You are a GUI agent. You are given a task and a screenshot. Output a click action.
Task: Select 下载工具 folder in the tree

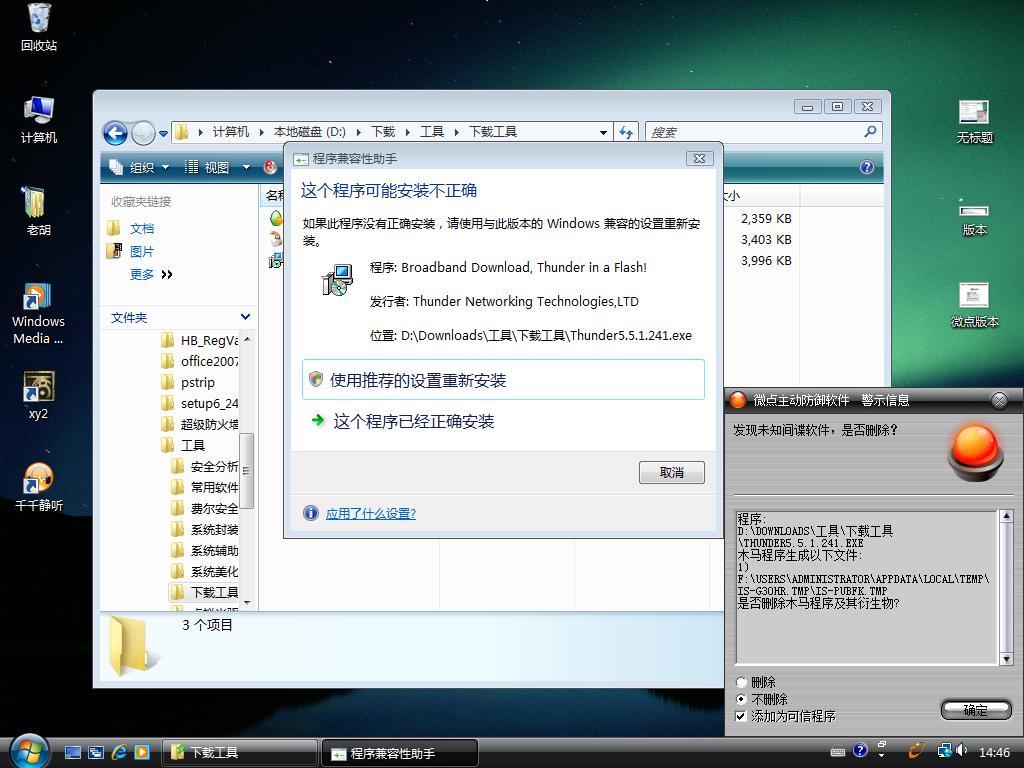coord(213,592)
